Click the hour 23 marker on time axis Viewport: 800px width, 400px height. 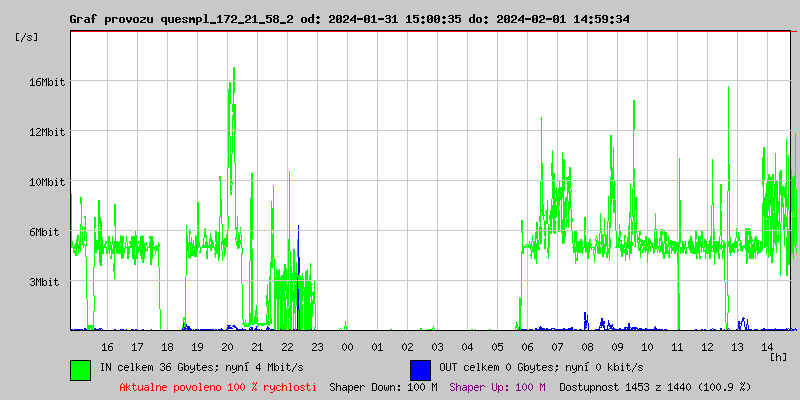pos(317,347)
